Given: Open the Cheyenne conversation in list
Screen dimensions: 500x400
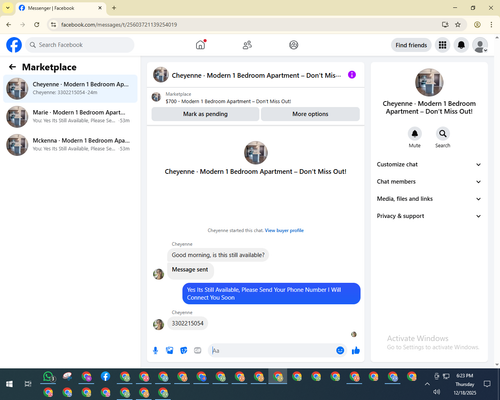Looking at the screenshot, I should click(x=70, y=89).
